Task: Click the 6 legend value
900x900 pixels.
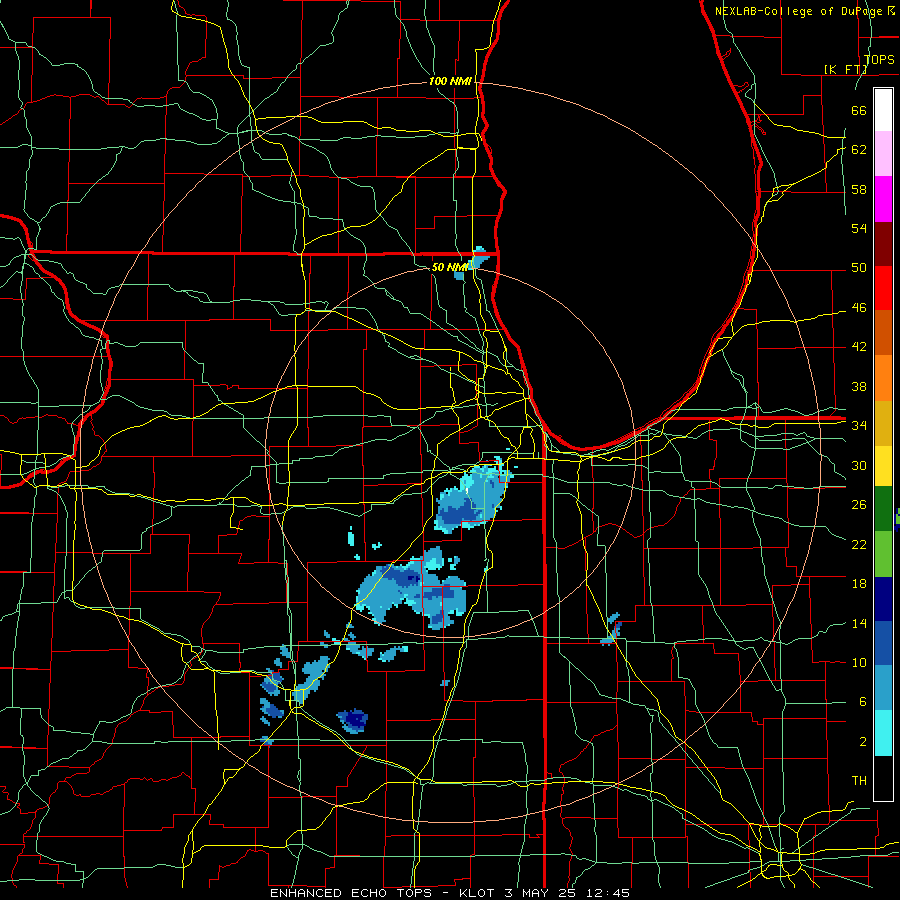Action: [x=862, y=702]
